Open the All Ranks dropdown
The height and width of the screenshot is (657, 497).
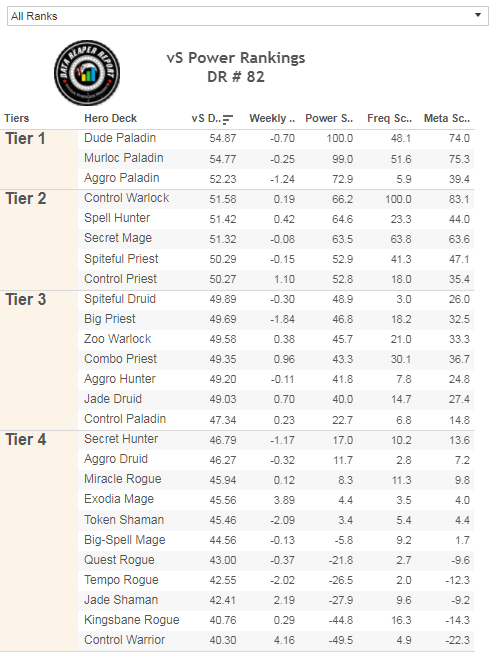248,16
